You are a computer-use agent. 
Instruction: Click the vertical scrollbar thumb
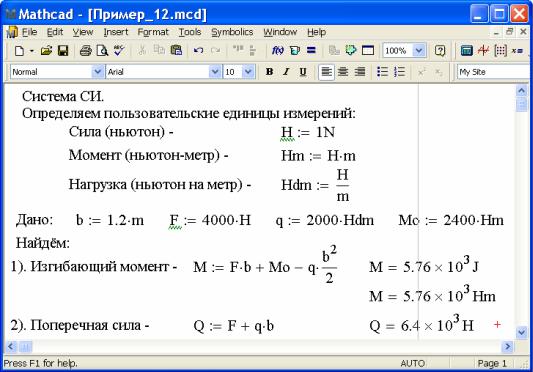521,105
